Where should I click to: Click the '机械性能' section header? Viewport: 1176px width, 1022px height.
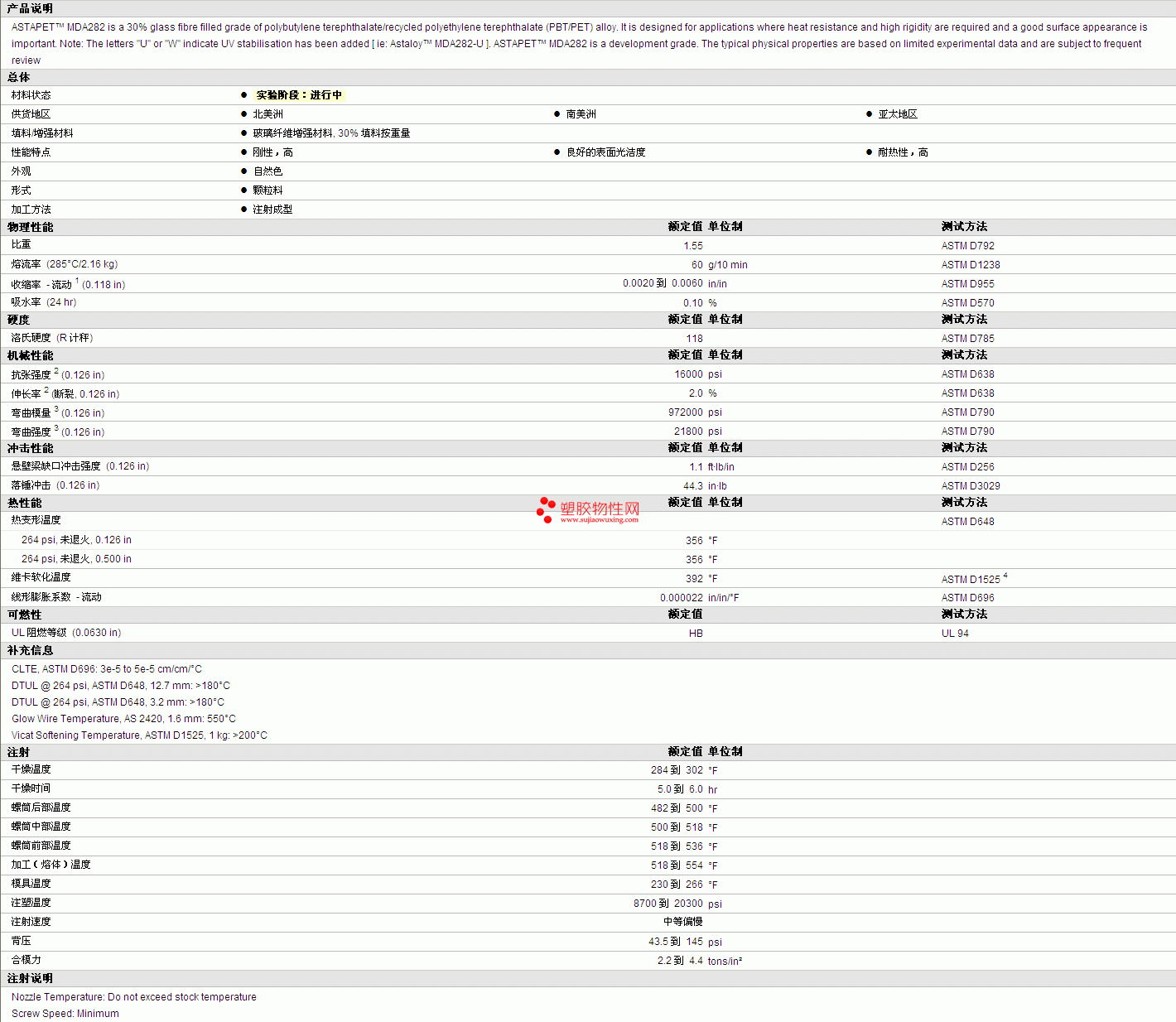(x=30, y=355)
